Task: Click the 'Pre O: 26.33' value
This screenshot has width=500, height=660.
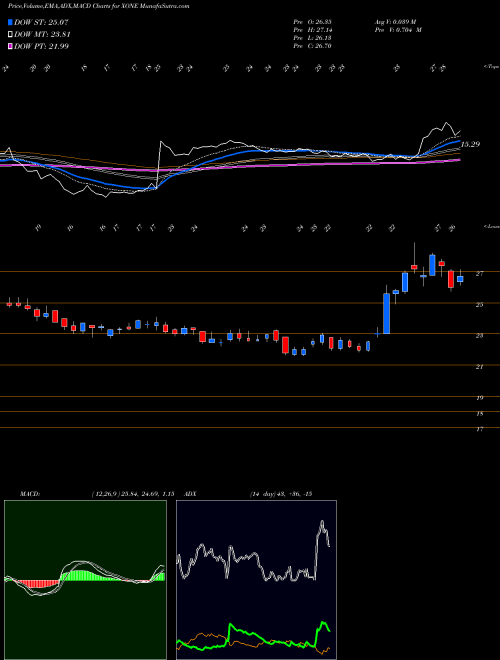Action: (x=312, y=22)
